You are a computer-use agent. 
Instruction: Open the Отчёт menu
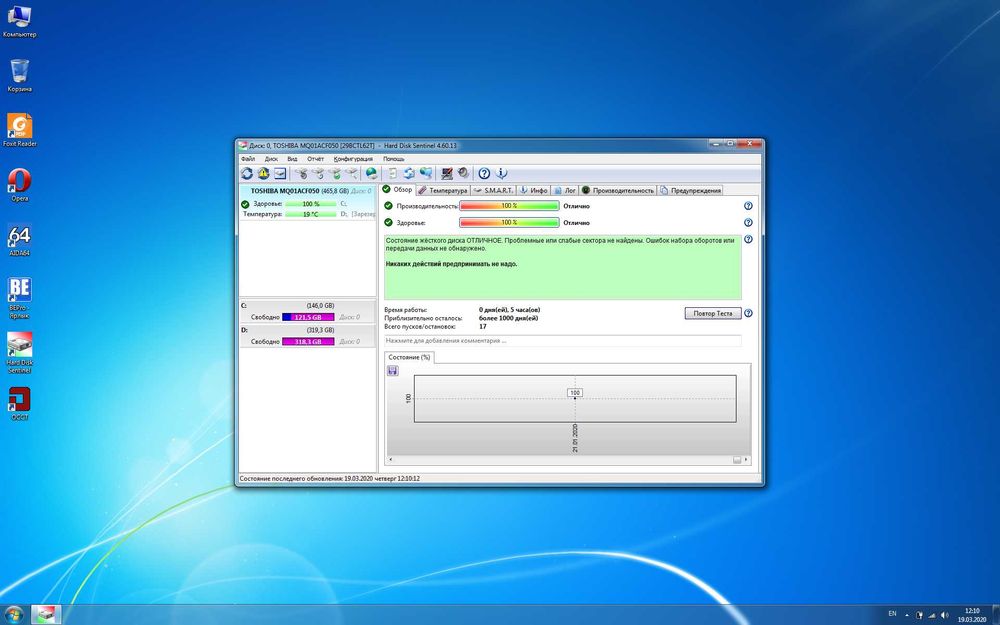[x=315, y=159]
